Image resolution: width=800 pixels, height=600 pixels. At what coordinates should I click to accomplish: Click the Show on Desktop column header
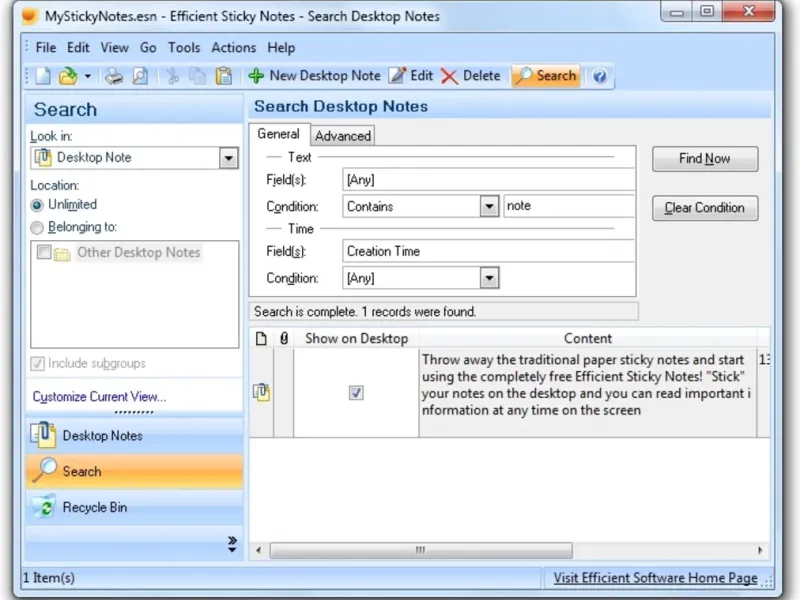point(357,338)
